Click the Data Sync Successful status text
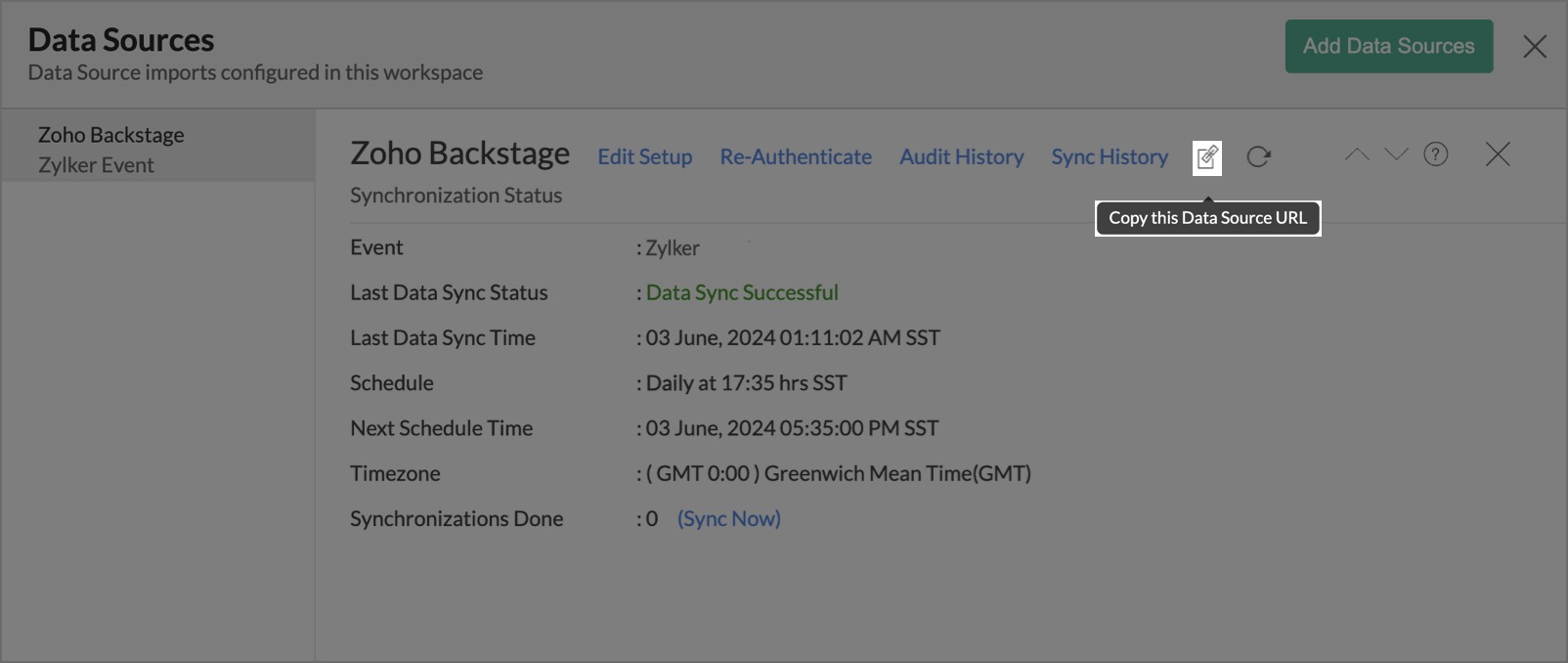This screenshot has width=1568, height=663. [x=742, y=292]
